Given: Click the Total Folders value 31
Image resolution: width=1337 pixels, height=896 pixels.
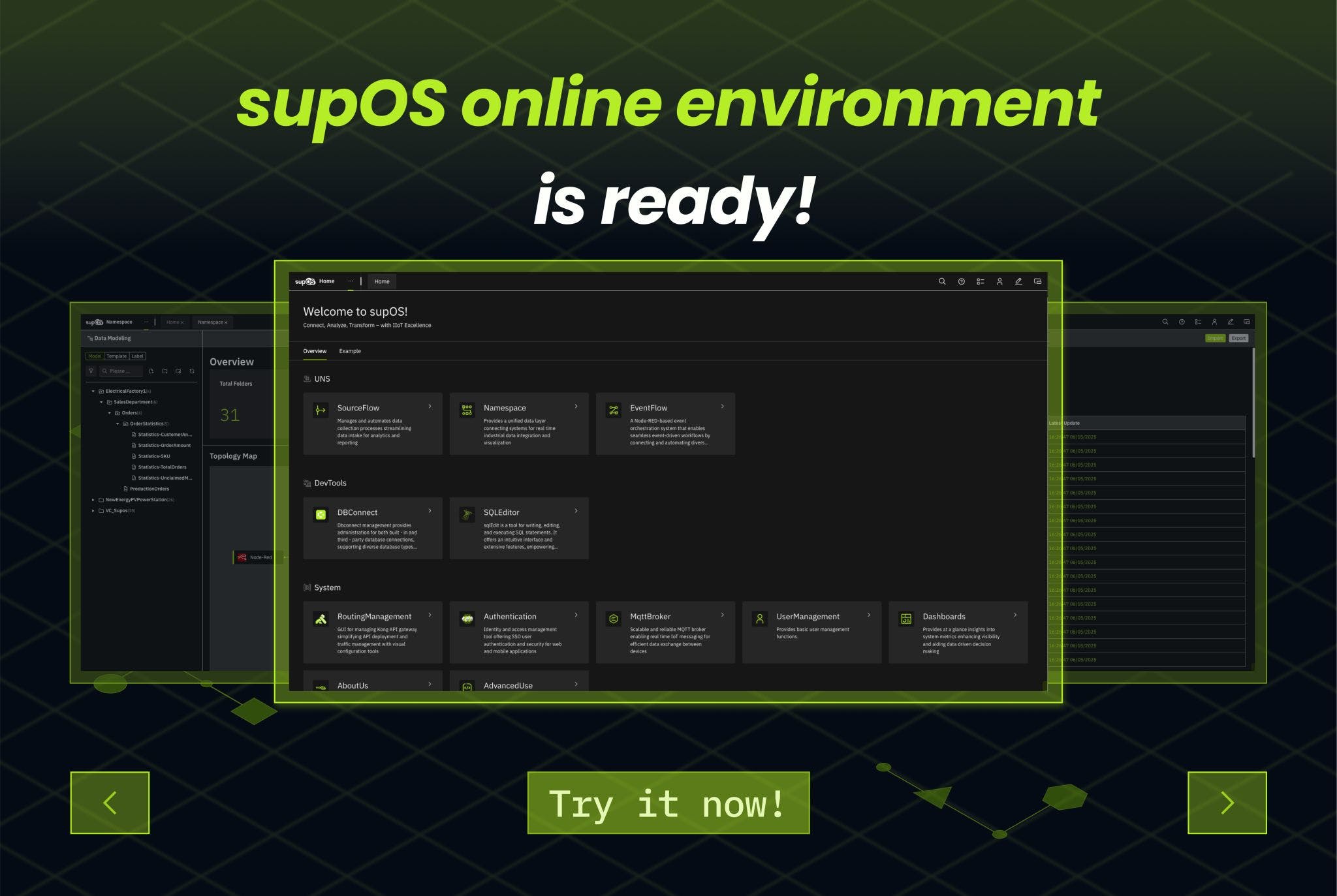Looking at the screenshot, I should click(x=230, y=415).
